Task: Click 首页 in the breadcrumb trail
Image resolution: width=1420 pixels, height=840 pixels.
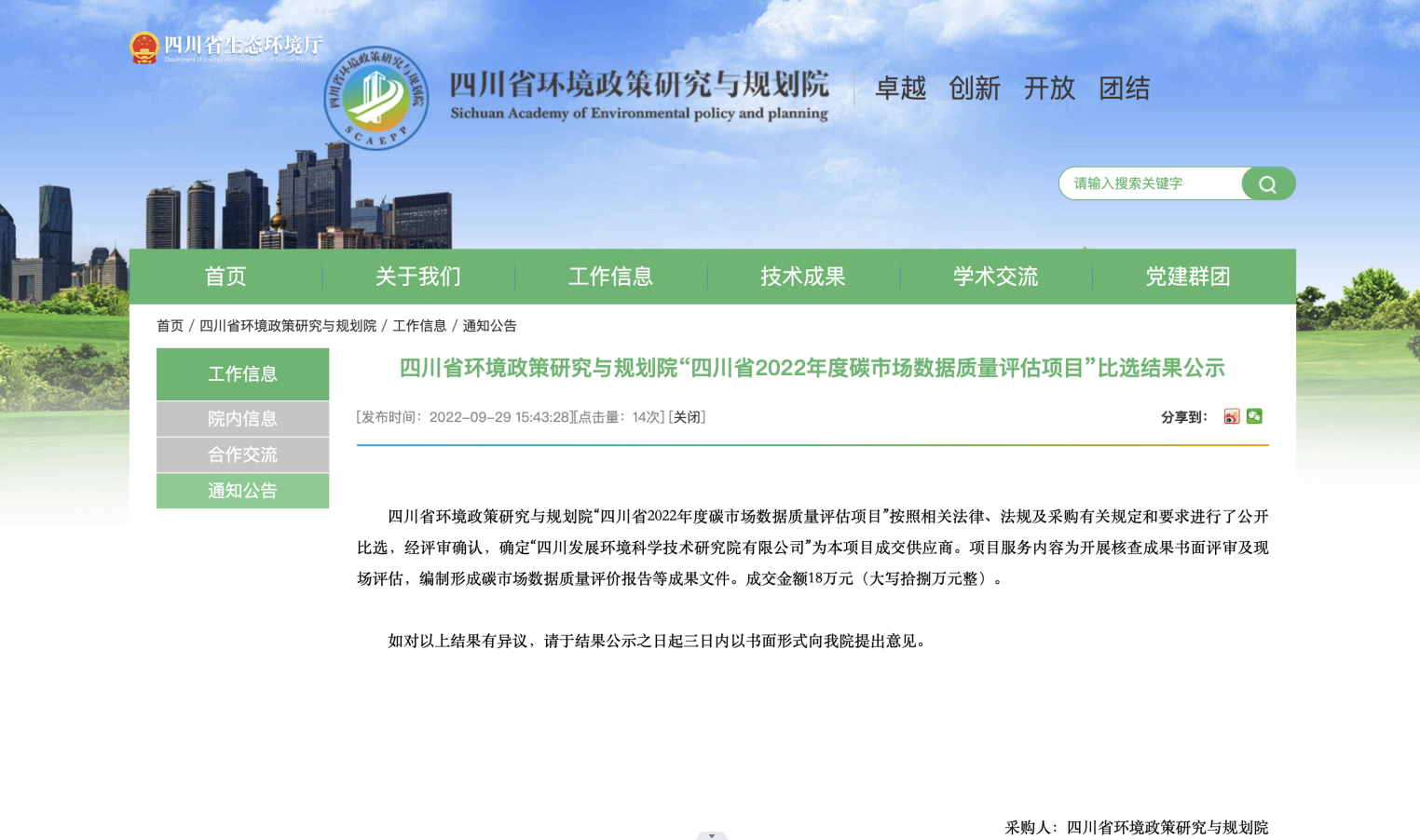Action: point(170,326)
